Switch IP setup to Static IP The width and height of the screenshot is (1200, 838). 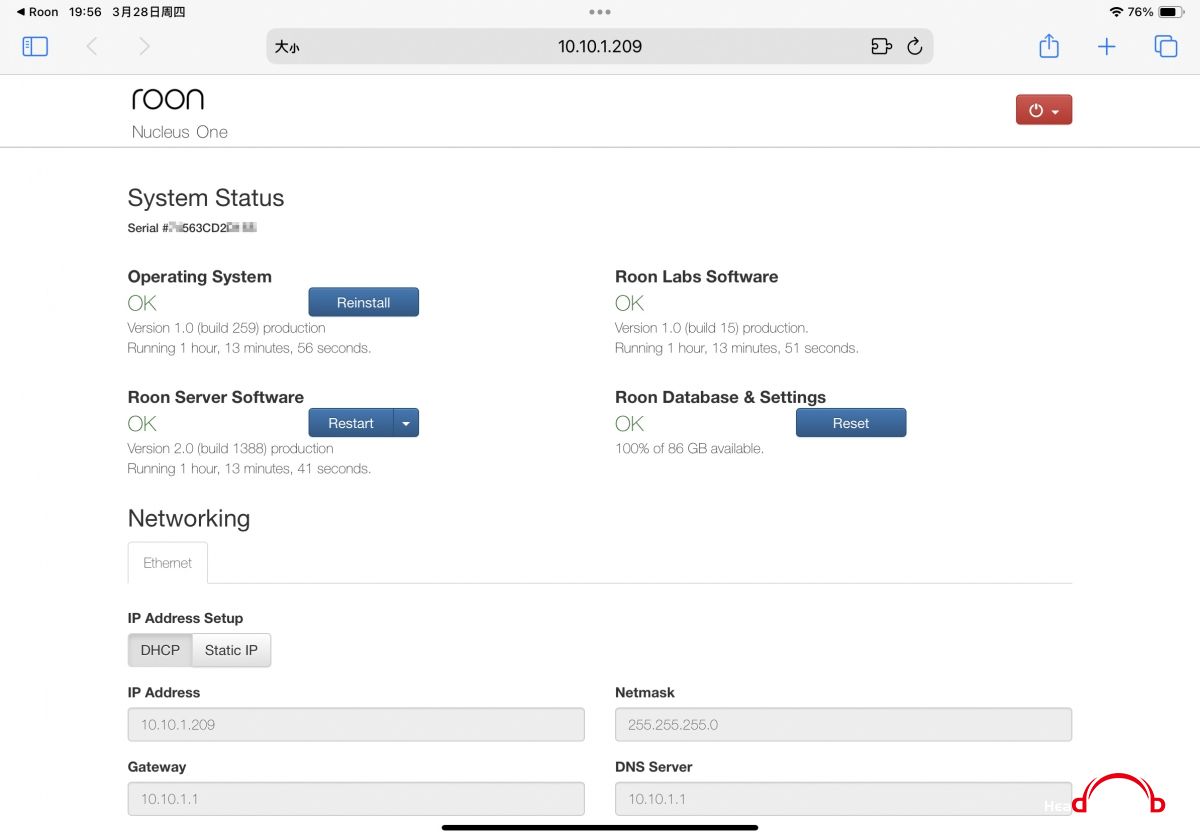click(x=231, y=650)
